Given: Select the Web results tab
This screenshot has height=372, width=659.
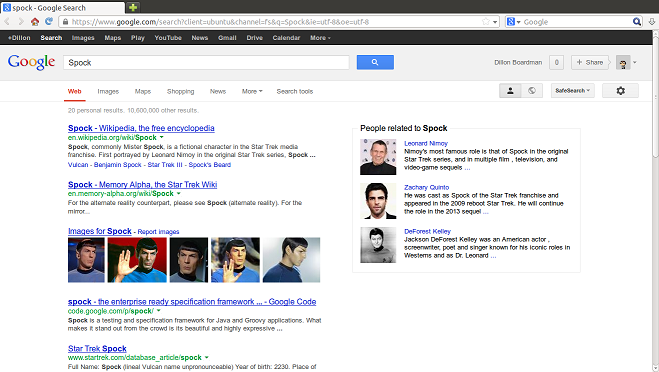Looking at the screenshot, I should pyautogui.click(x=74, y=91).
